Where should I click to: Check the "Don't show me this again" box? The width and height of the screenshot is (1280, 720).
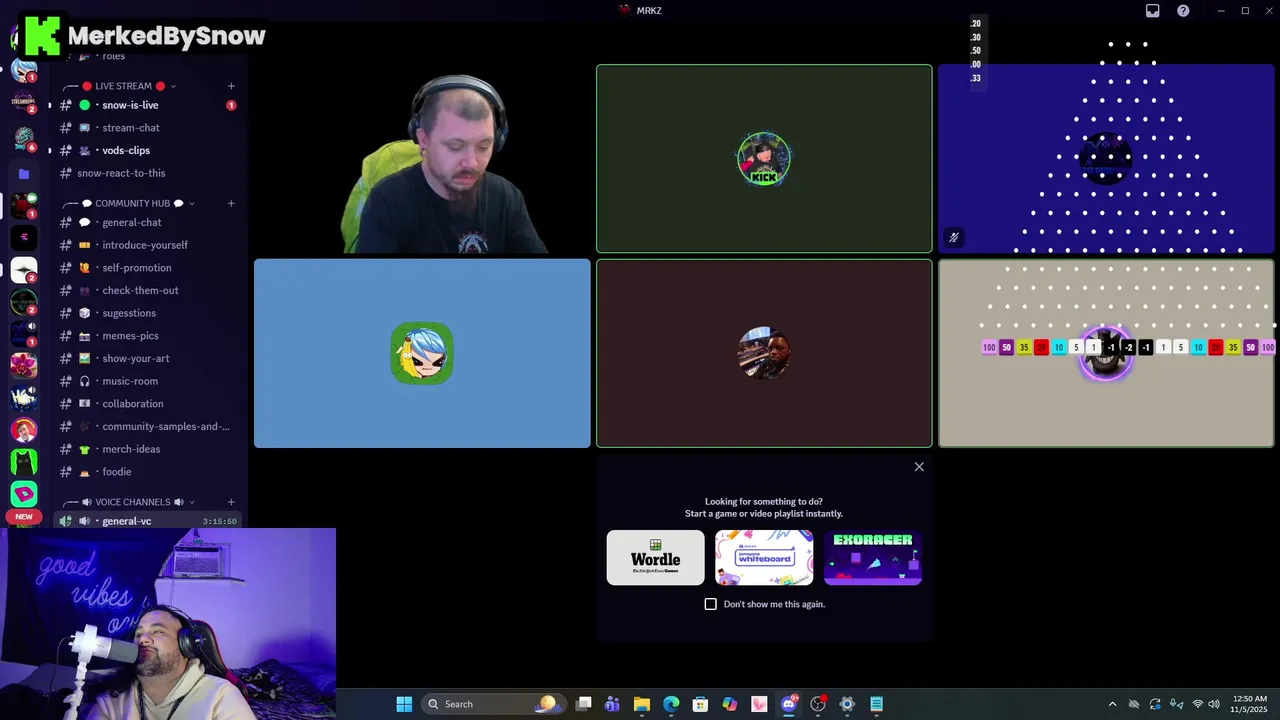point(711,604)
